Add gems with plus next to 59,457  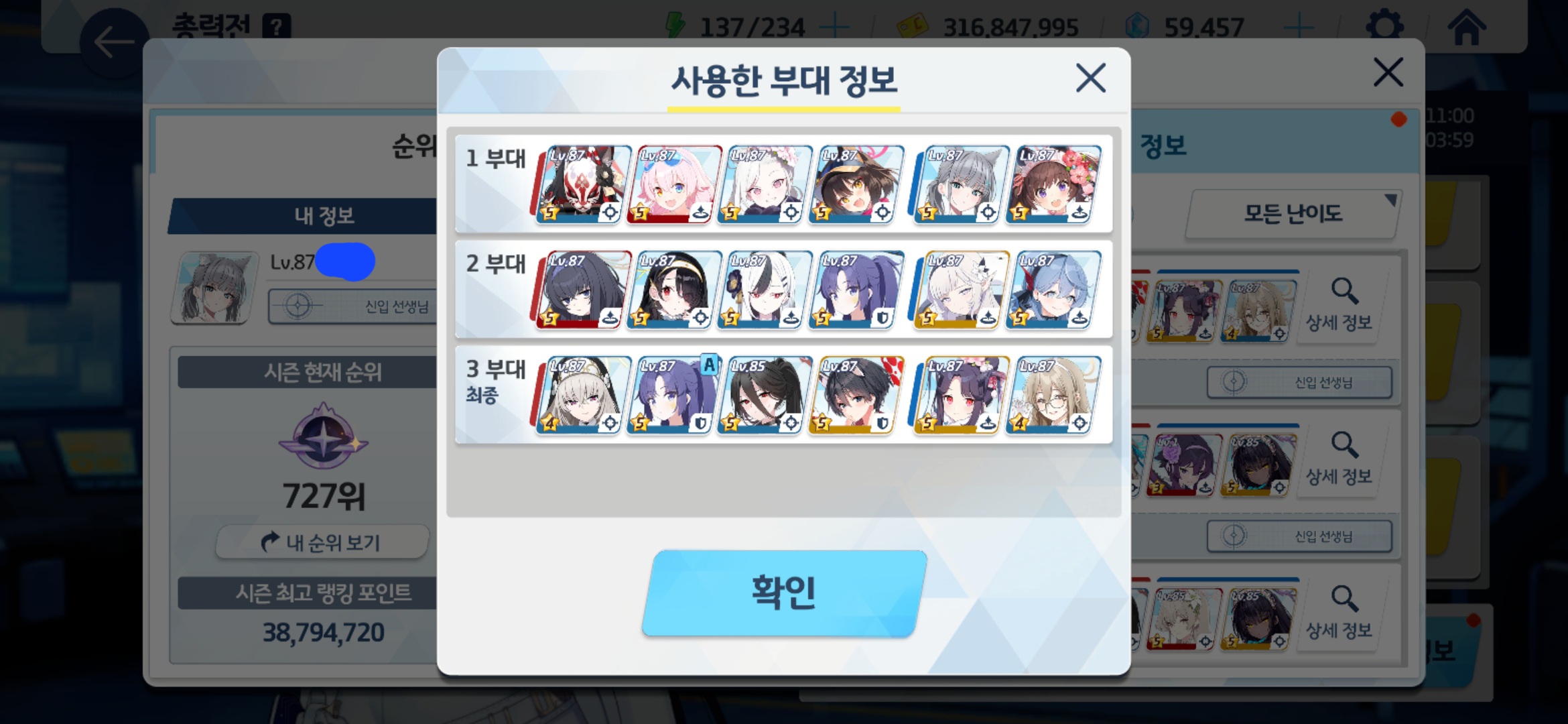[1299, 27]
